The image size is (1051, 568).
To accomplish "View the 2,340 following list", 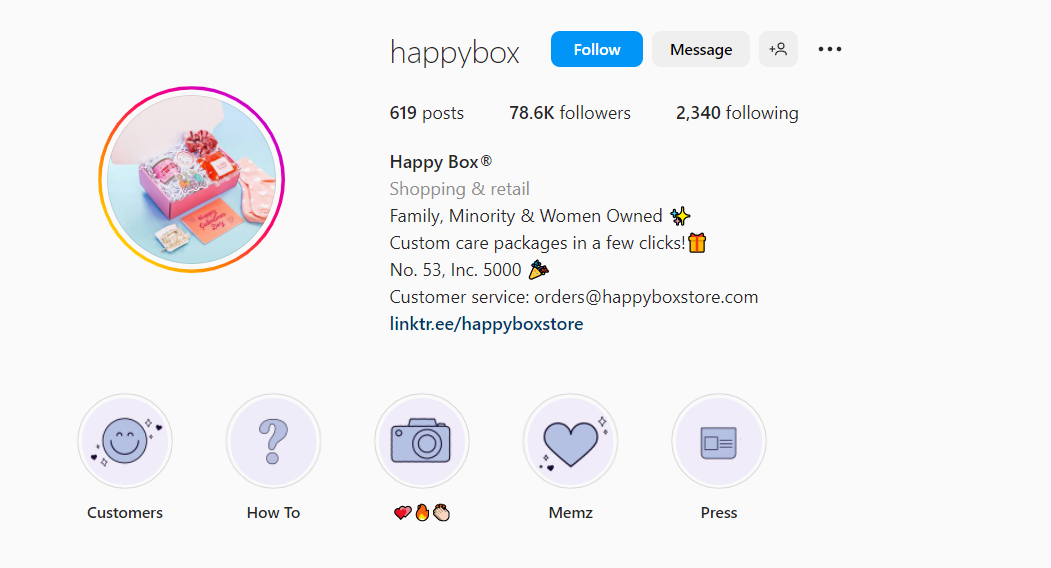I will 737,113.
